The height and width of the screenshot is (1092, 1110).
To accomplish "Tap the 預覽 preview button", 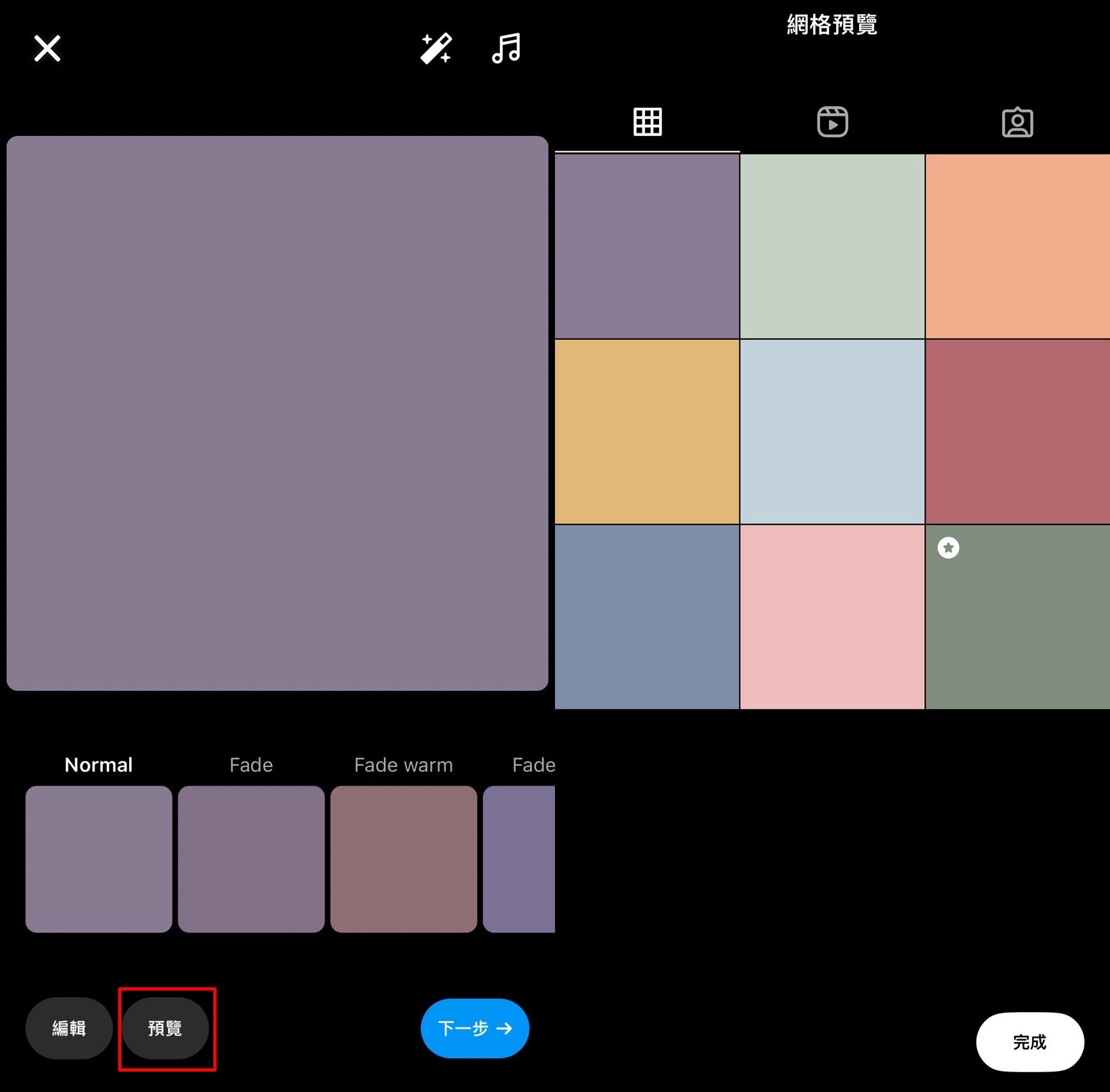I will (x=165, y=1028).
